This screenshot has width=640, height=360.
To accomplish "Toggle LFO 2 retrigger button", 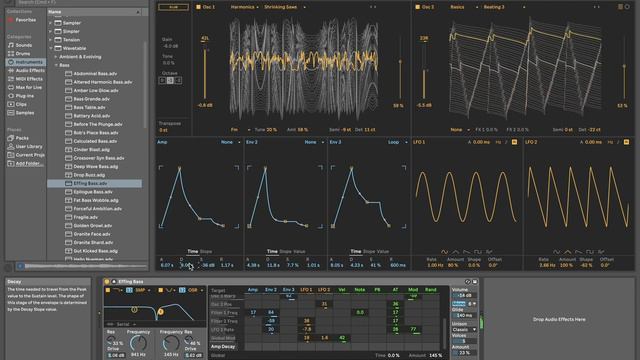I will 627,142.
